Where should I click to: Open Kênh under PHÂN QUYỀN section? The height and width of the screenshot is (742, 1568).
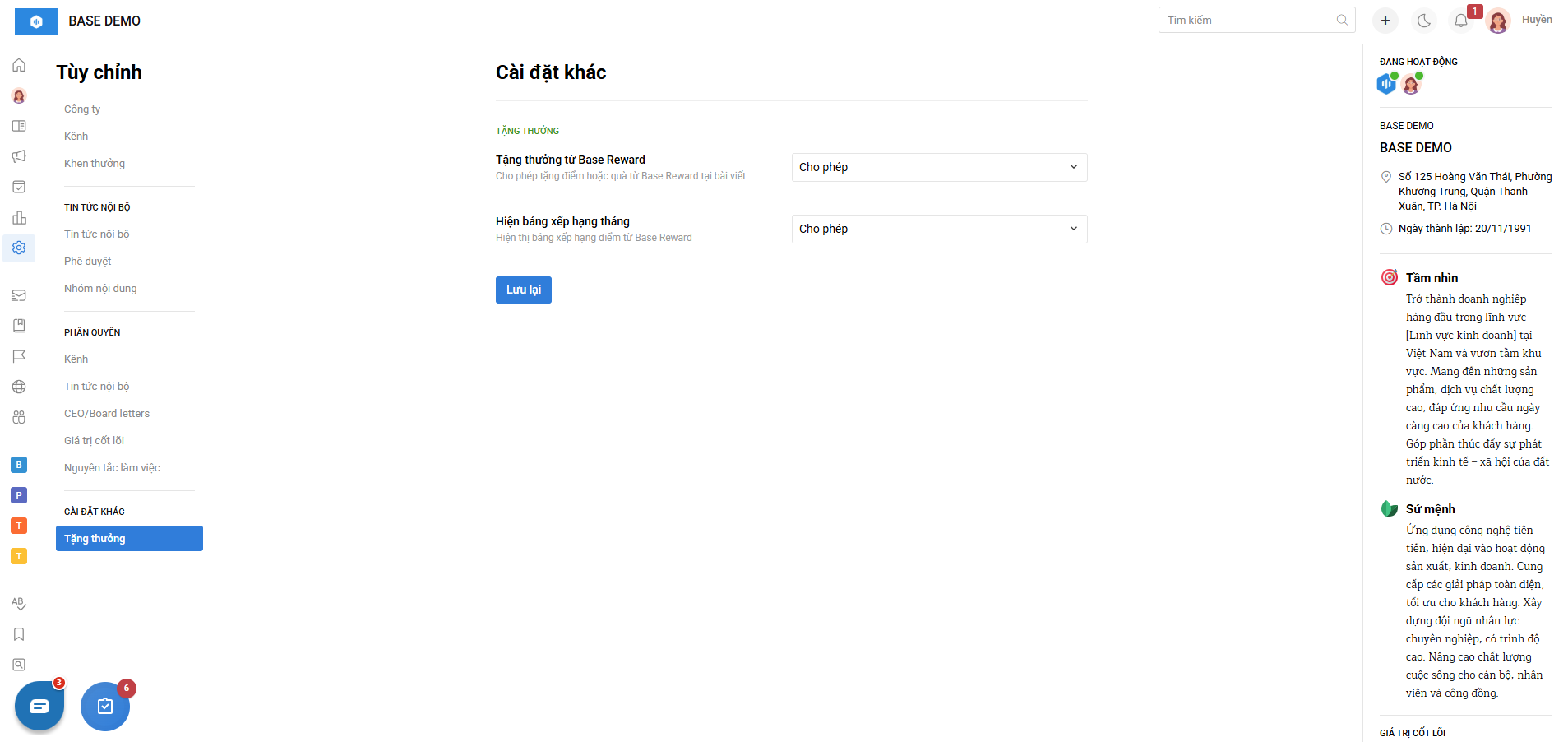pos(76,359)
